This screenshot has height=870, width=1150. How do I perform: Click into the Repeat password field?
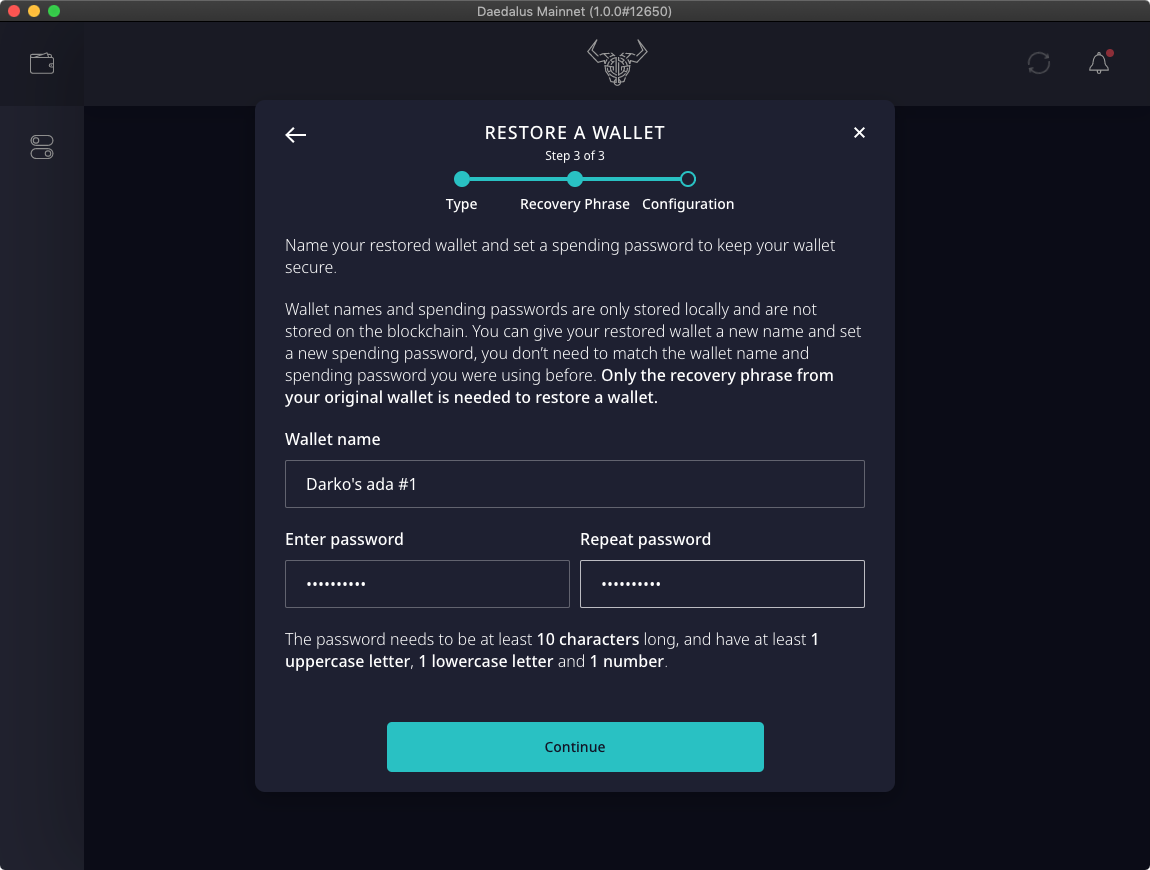722,584
